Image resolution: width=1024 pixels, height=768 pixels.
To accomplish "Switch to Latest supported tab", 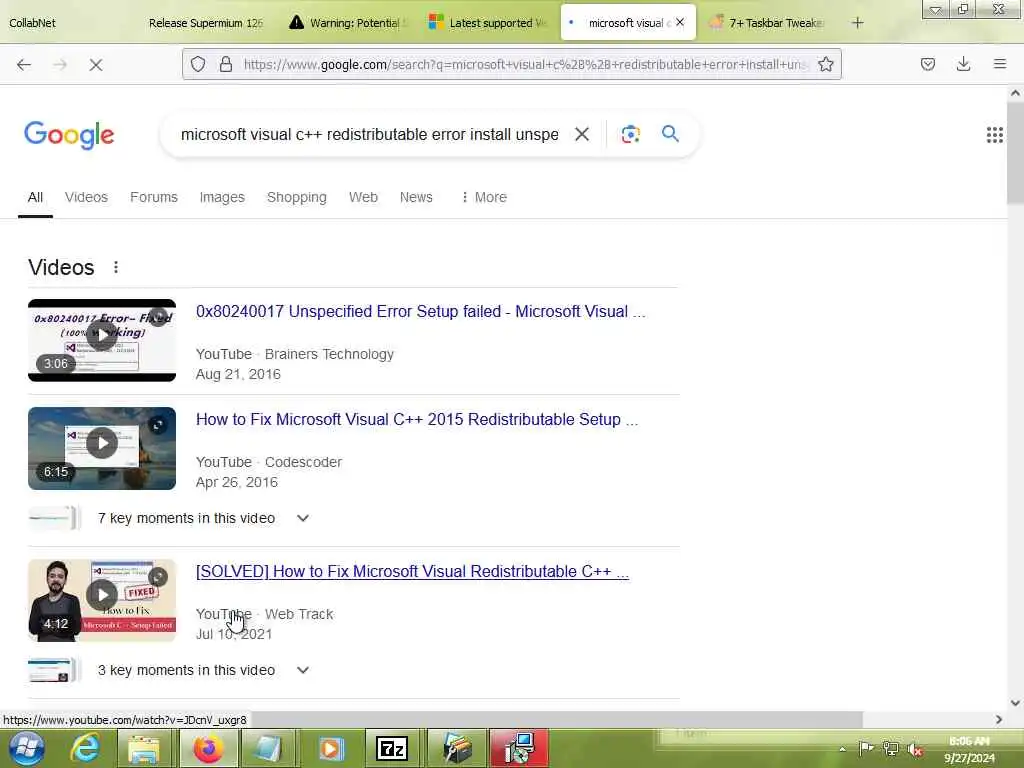I will (x=488, y=23).
